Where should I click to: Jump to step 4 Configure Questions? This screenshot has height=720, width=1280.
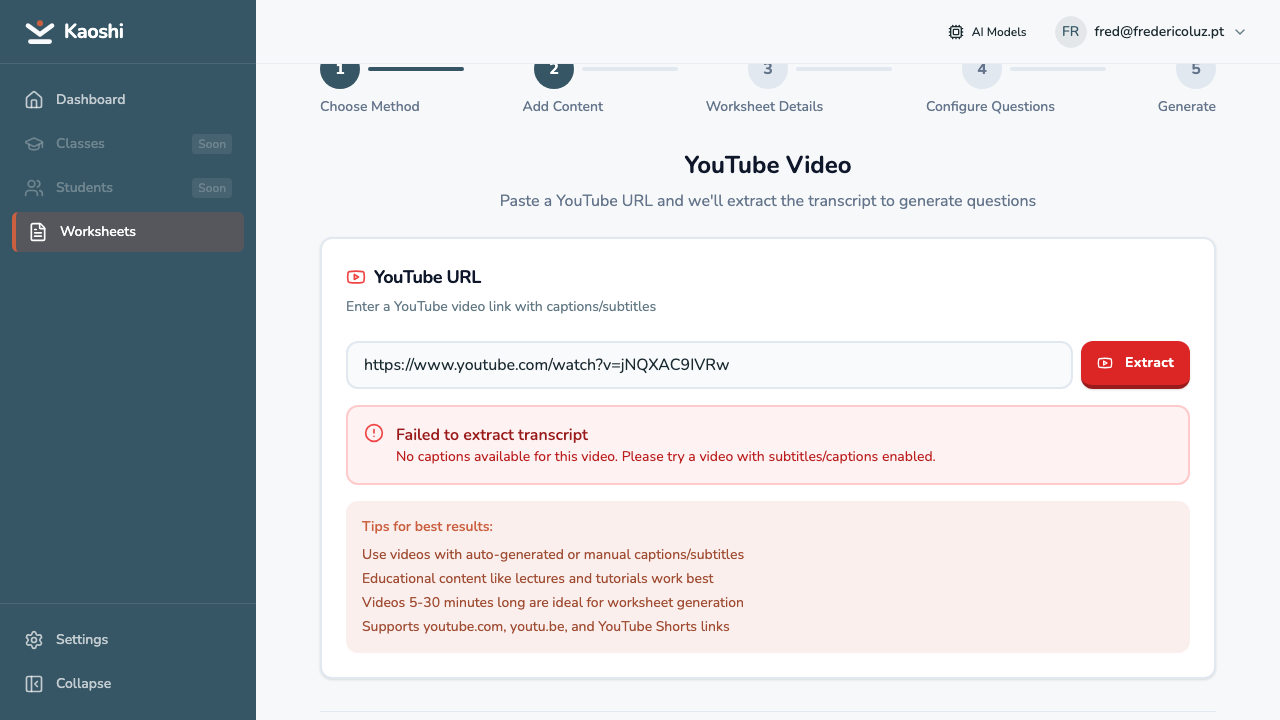point(981,72)
